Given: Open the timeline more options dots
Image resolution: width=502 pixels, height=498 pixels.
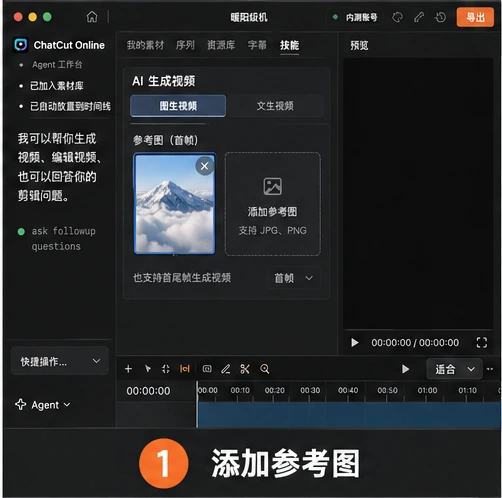Looking at the screenshot, I should (x=490, y=369).
